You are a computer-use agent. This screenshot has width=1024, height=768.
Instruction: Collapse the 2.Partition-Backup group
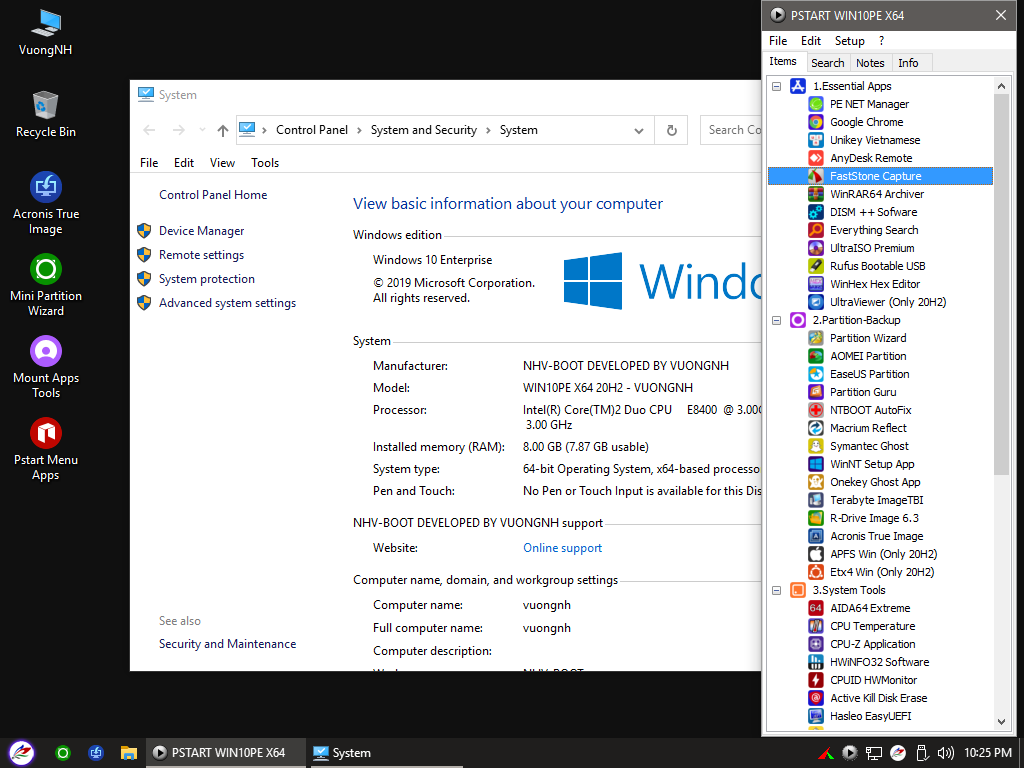coord(776,320)
